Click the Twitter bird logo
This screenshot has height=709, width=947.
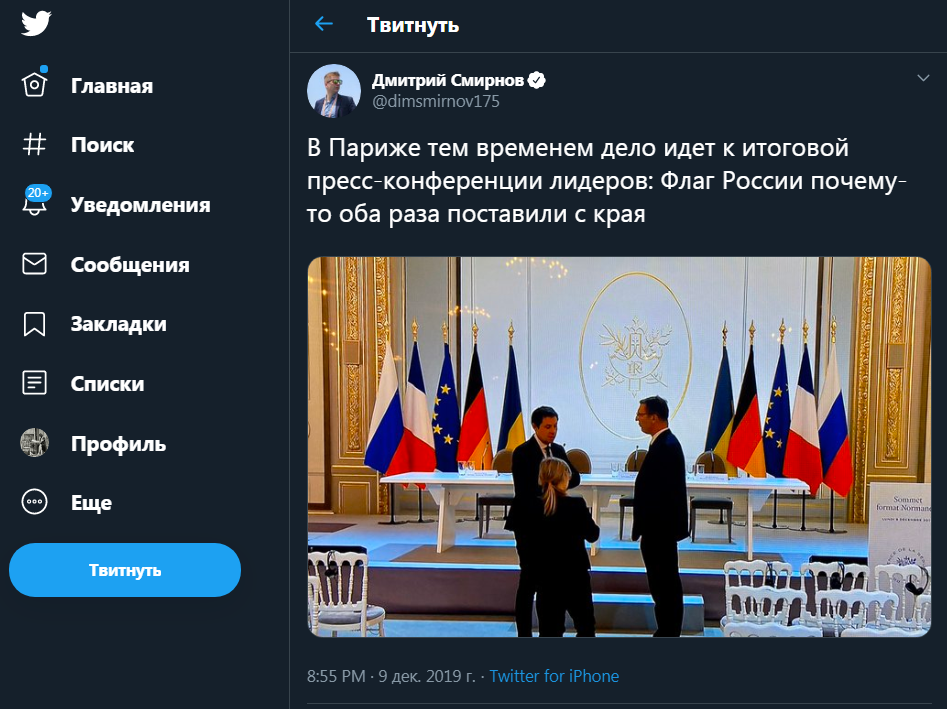click(36, 24)
